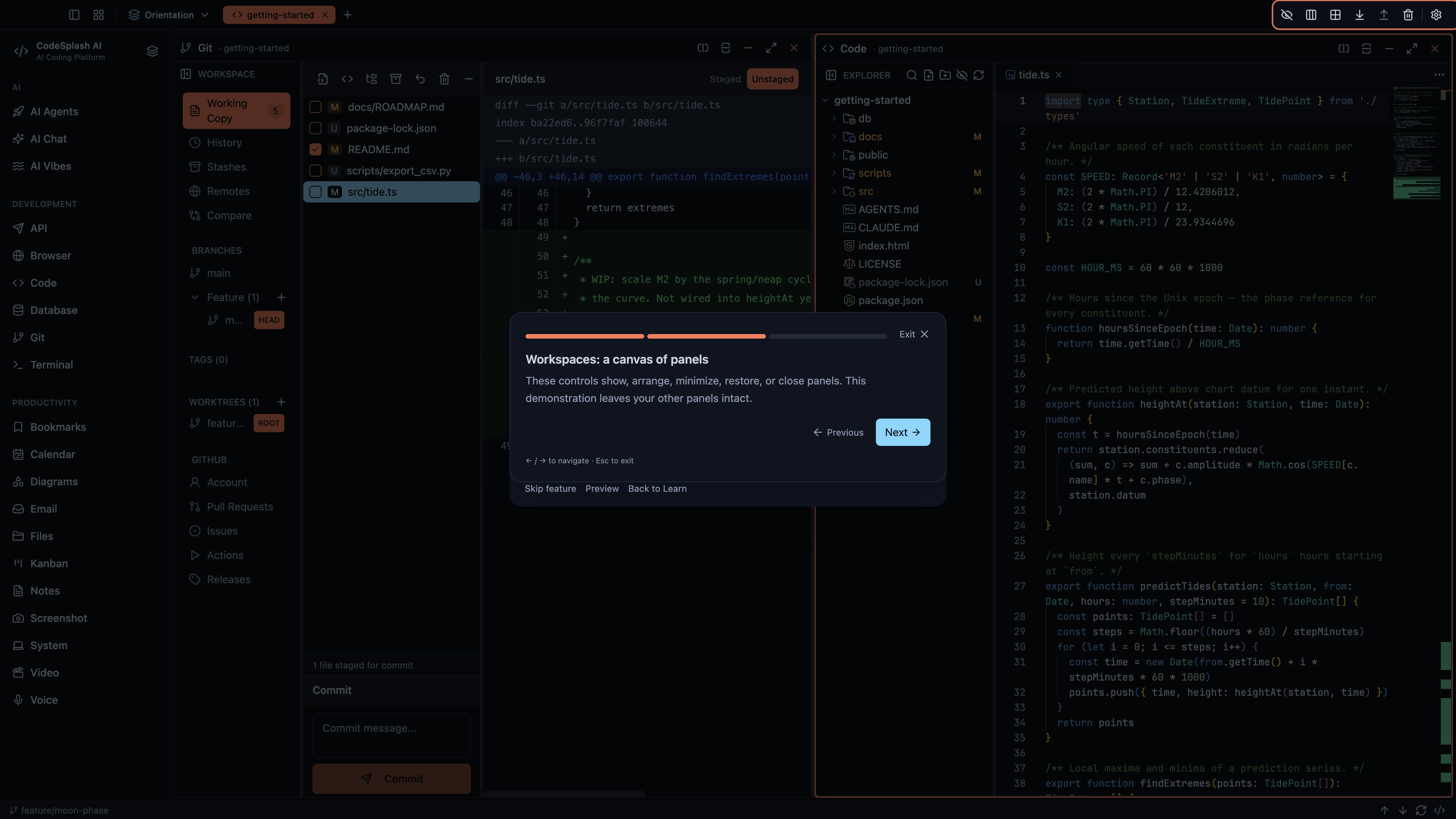Click the third tour progress segment

tap(828, 336)
